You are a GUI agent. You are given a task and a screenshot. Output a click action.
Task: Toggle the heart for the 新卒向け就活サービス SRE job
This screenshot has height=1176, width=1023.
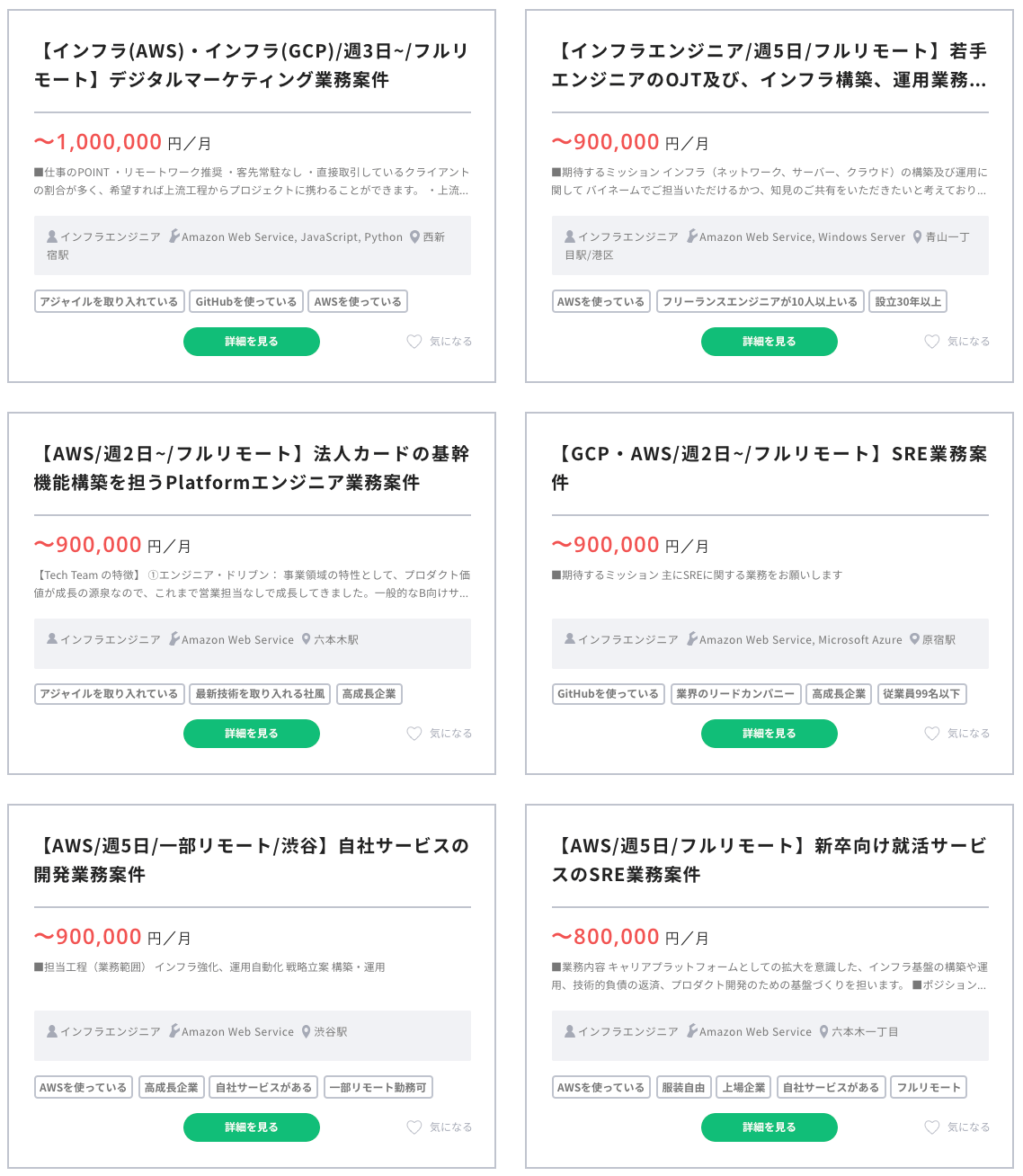[932, 1127]
